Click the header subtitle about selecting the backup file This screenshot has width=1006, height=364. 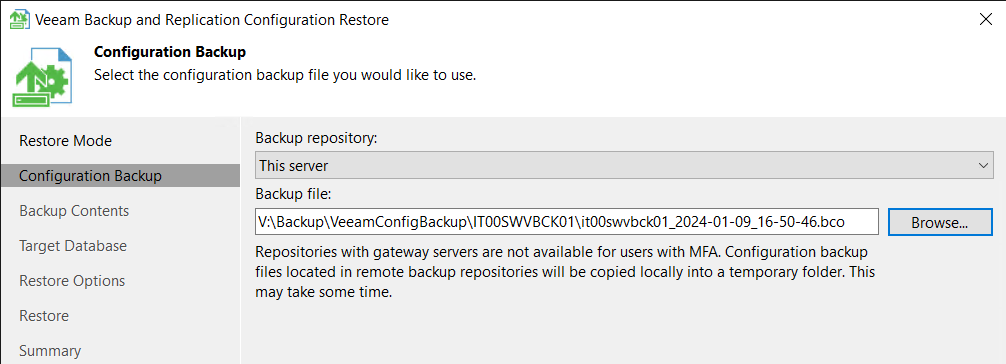285,75
